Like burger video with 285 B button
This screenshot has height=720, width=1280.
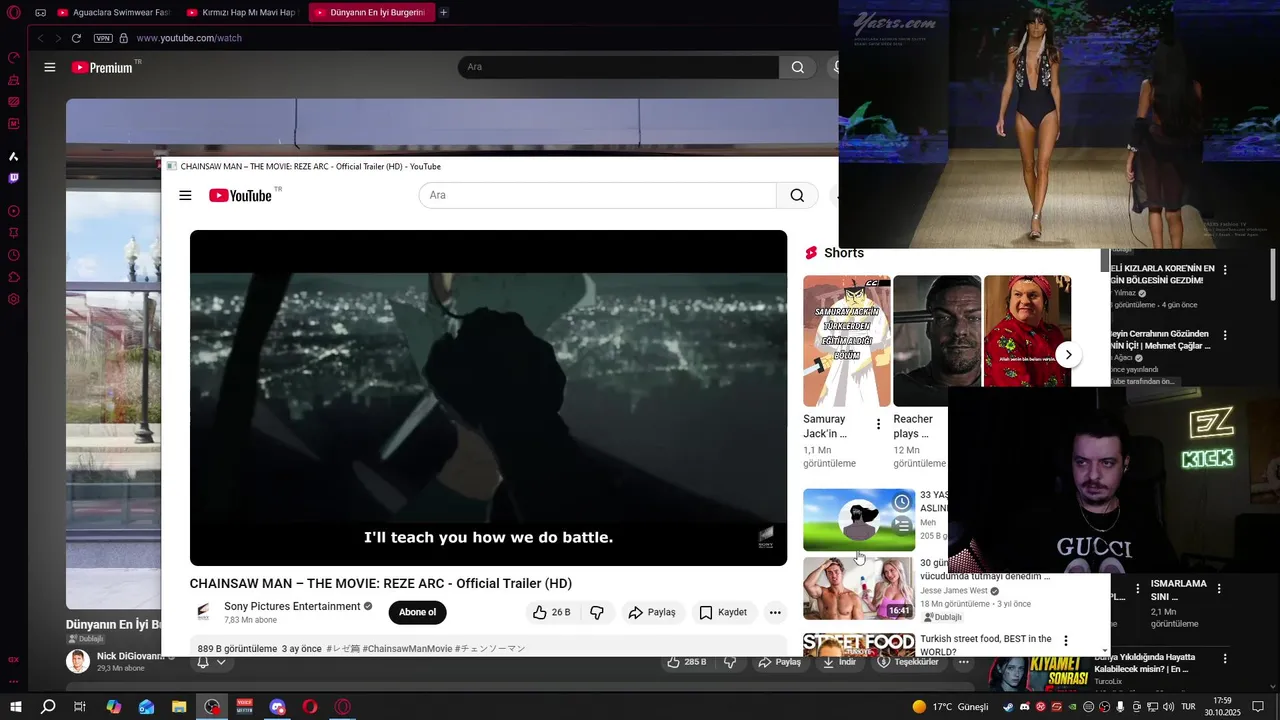pyautogui.click(x=686, y=662)
